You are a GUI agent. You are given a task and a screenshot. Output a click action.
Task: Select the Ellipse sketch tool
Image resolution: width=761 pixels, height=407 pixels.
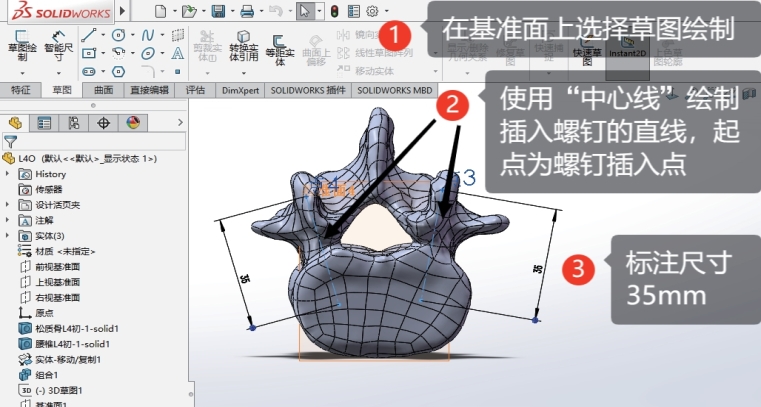point(148,53)
